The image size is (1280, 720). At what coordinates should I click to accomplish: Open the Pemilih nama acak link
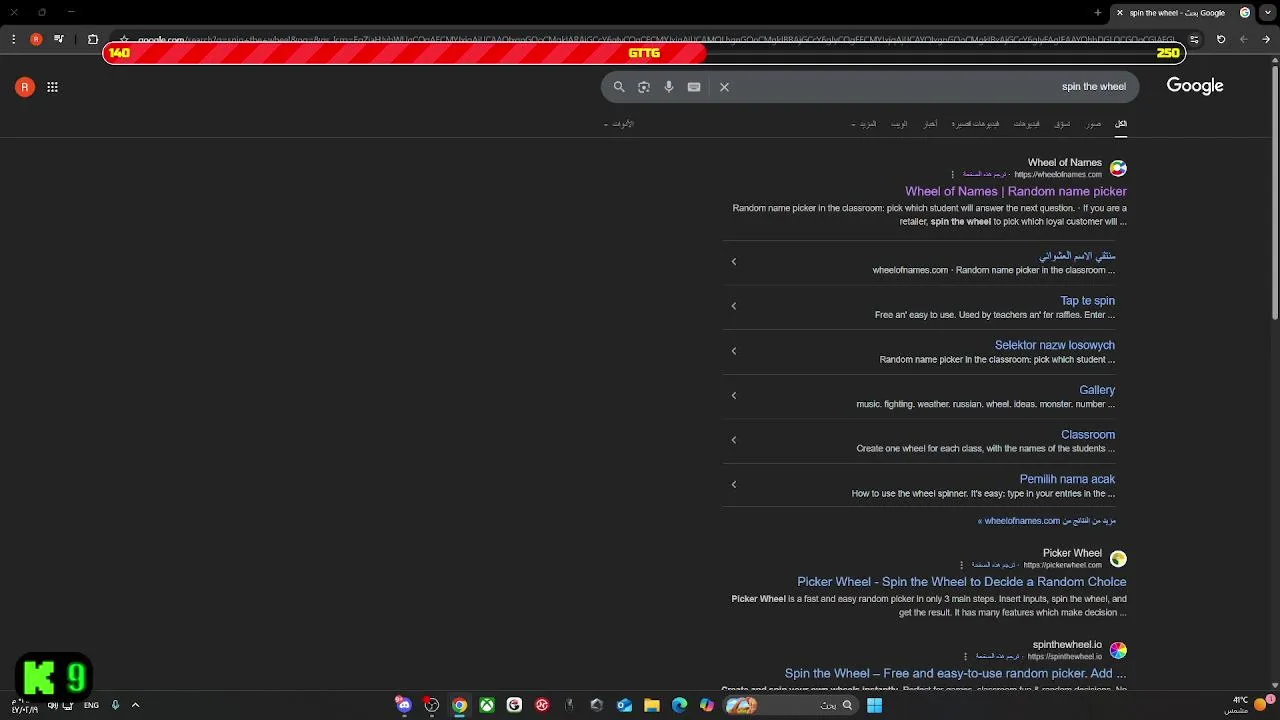pos(1067,479)
